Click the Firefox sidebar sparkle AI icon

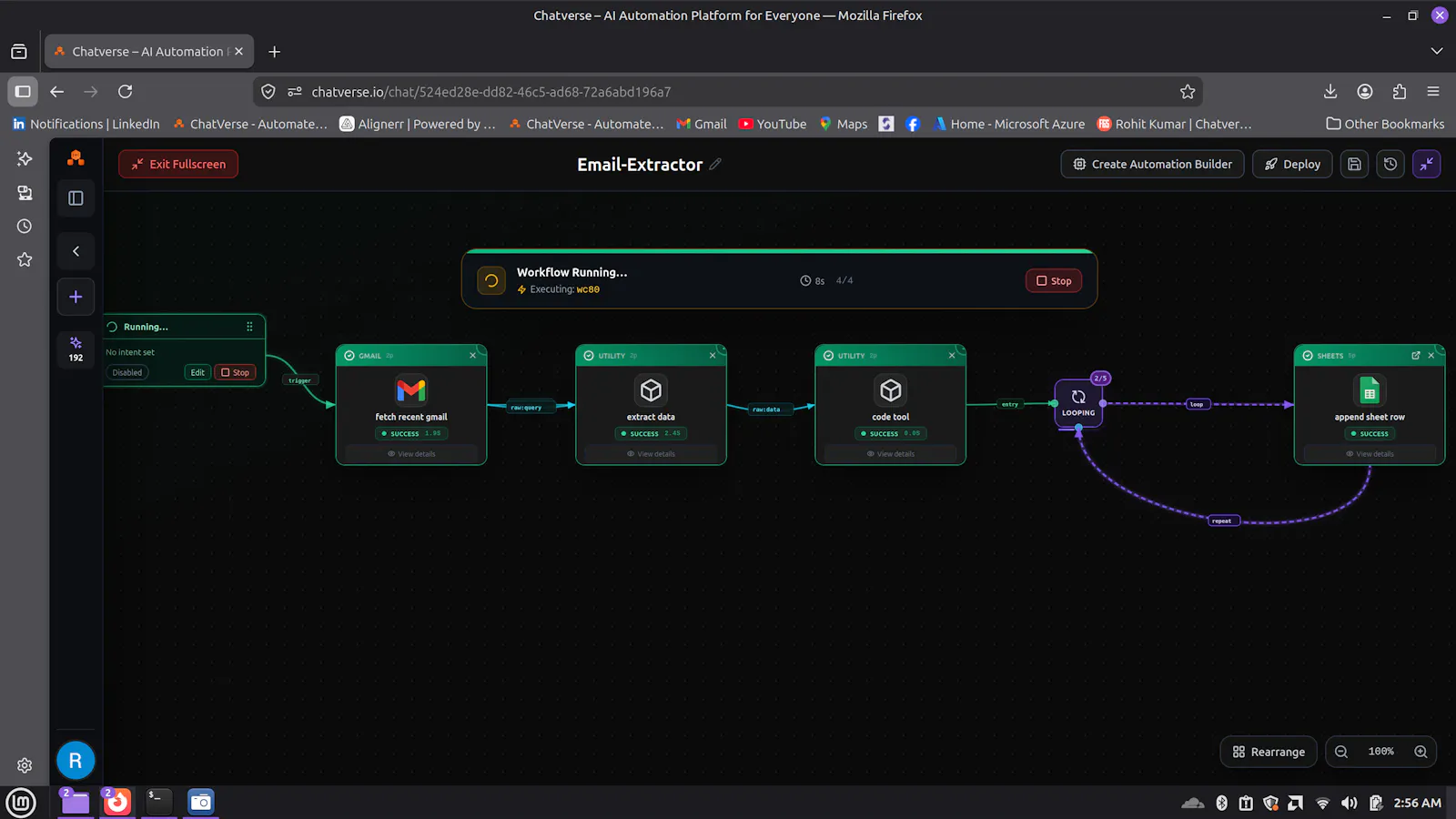tap(25, 158)
